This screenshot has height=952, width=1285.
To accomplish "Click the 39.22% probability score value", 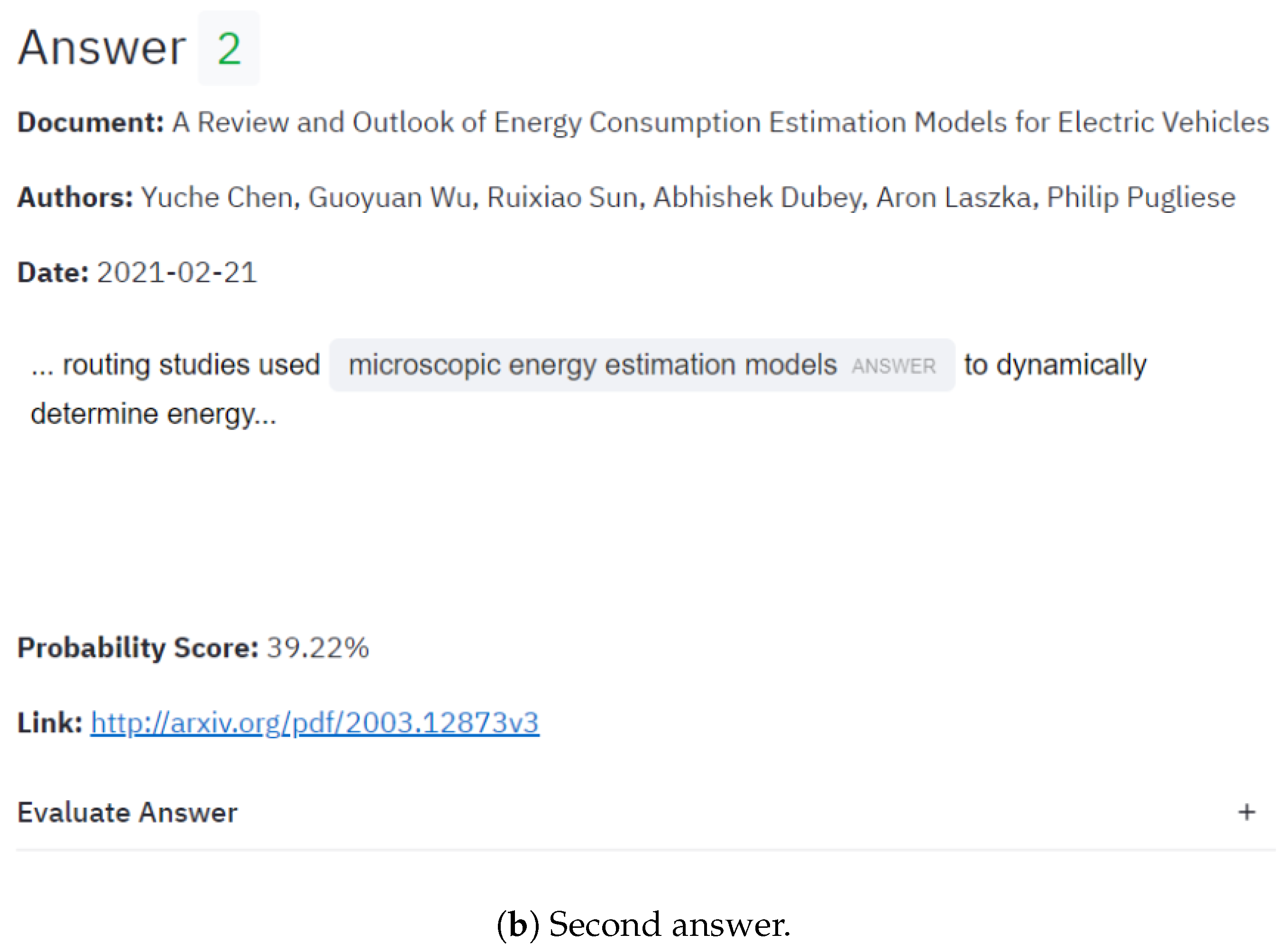I will coord(318,648).
